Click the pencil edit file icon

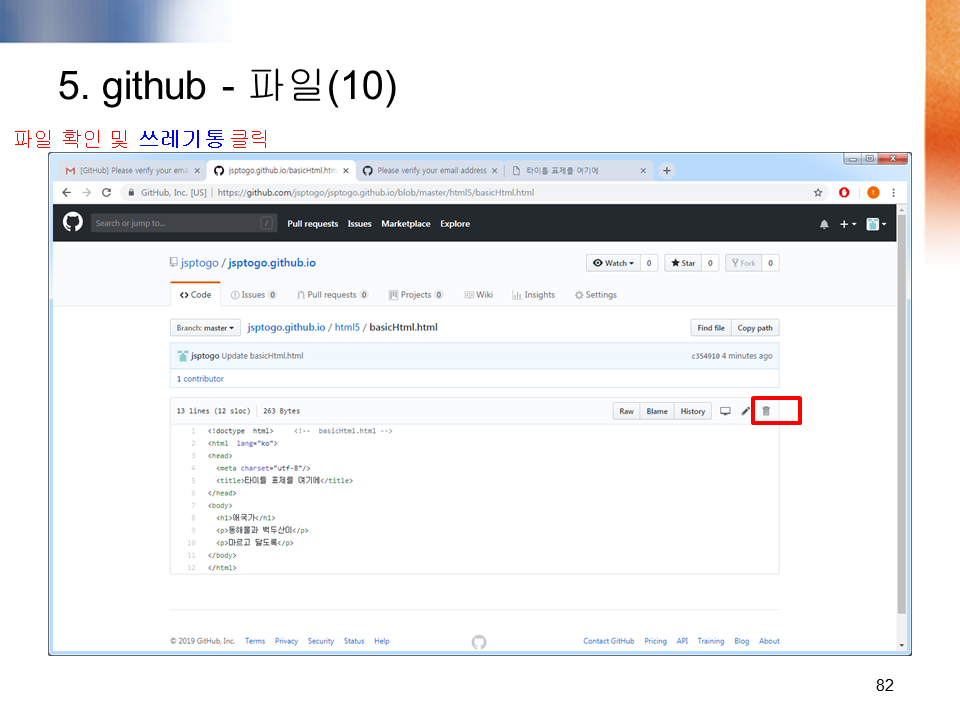pyautogui.click(x=745, y=411)
